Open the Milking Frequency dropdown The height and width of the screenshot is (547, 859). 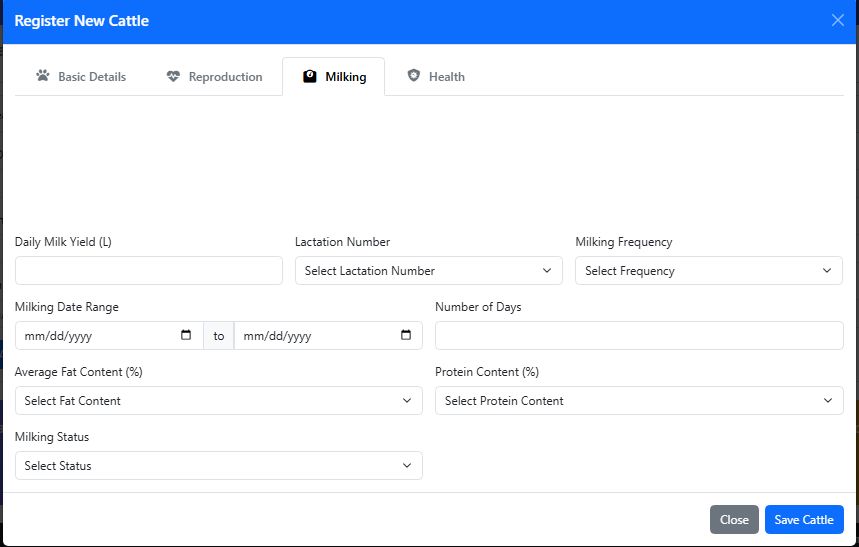pos(709,271)
